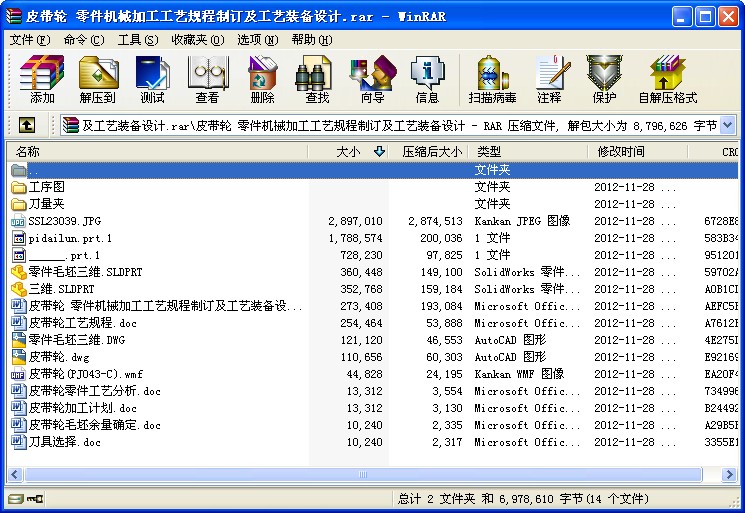The image size is (745, 513).
Task: Click the address bar path text
Action: coord(399,125)
